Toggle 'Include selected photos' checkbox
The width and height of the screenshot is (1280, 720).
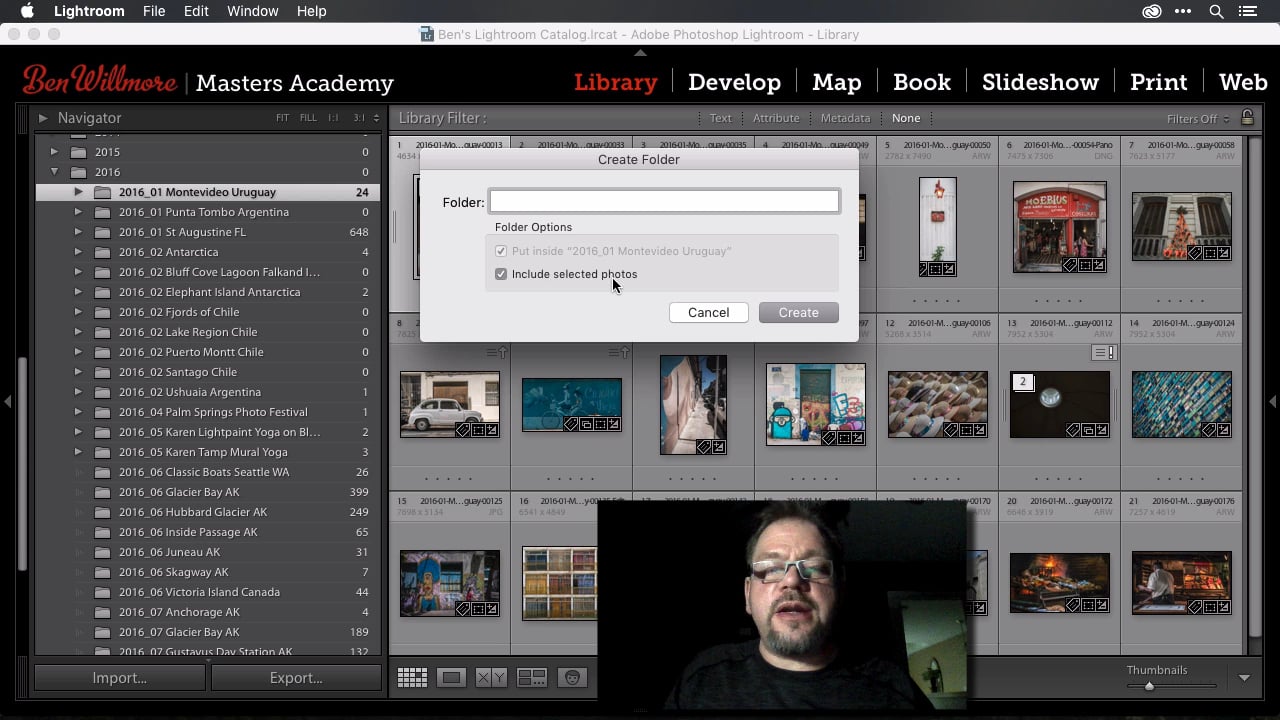click(501, 274)
